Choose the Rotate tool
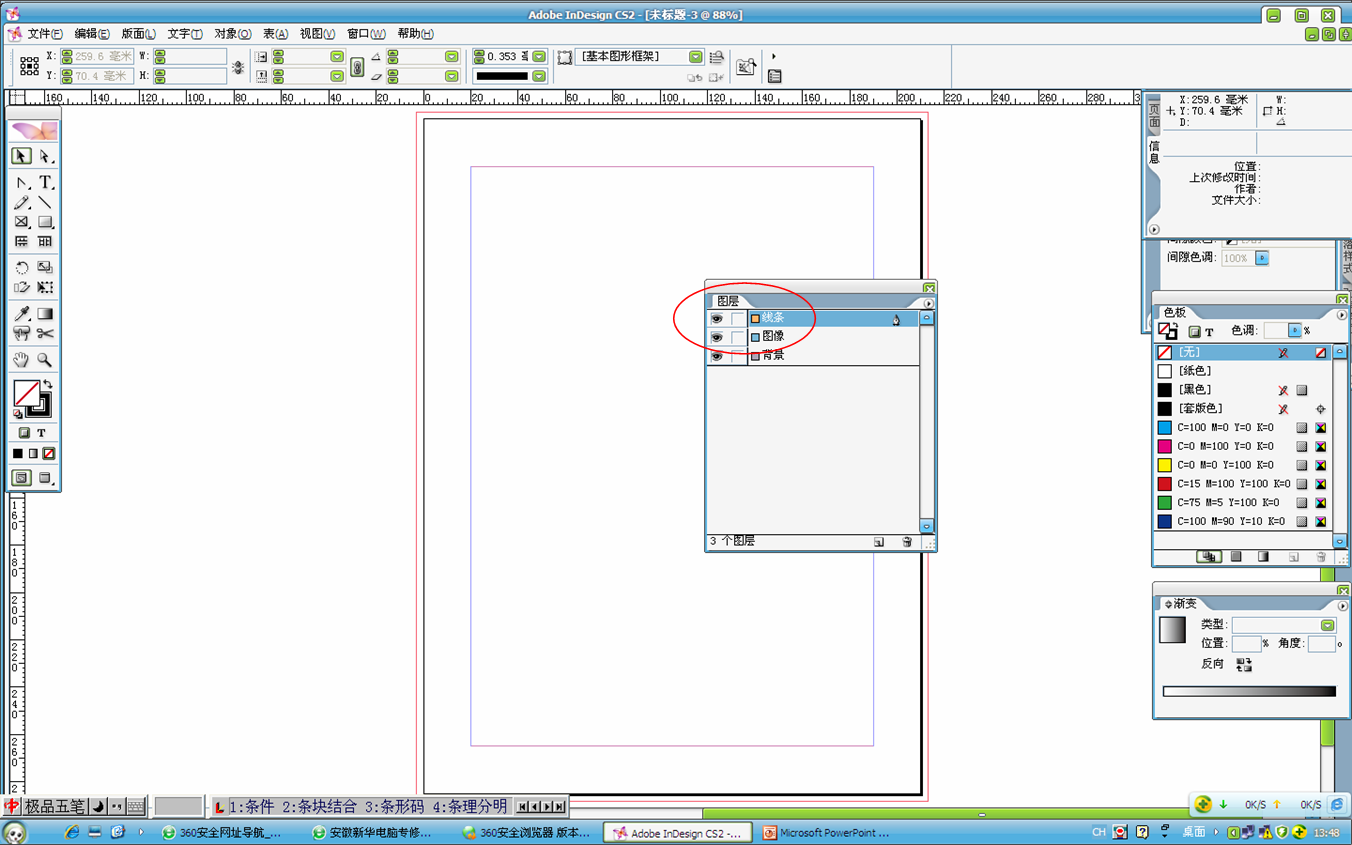Image resolution: width=1352 pixels, height=845 pixels. pyautogui.click(x=21, y=268)
